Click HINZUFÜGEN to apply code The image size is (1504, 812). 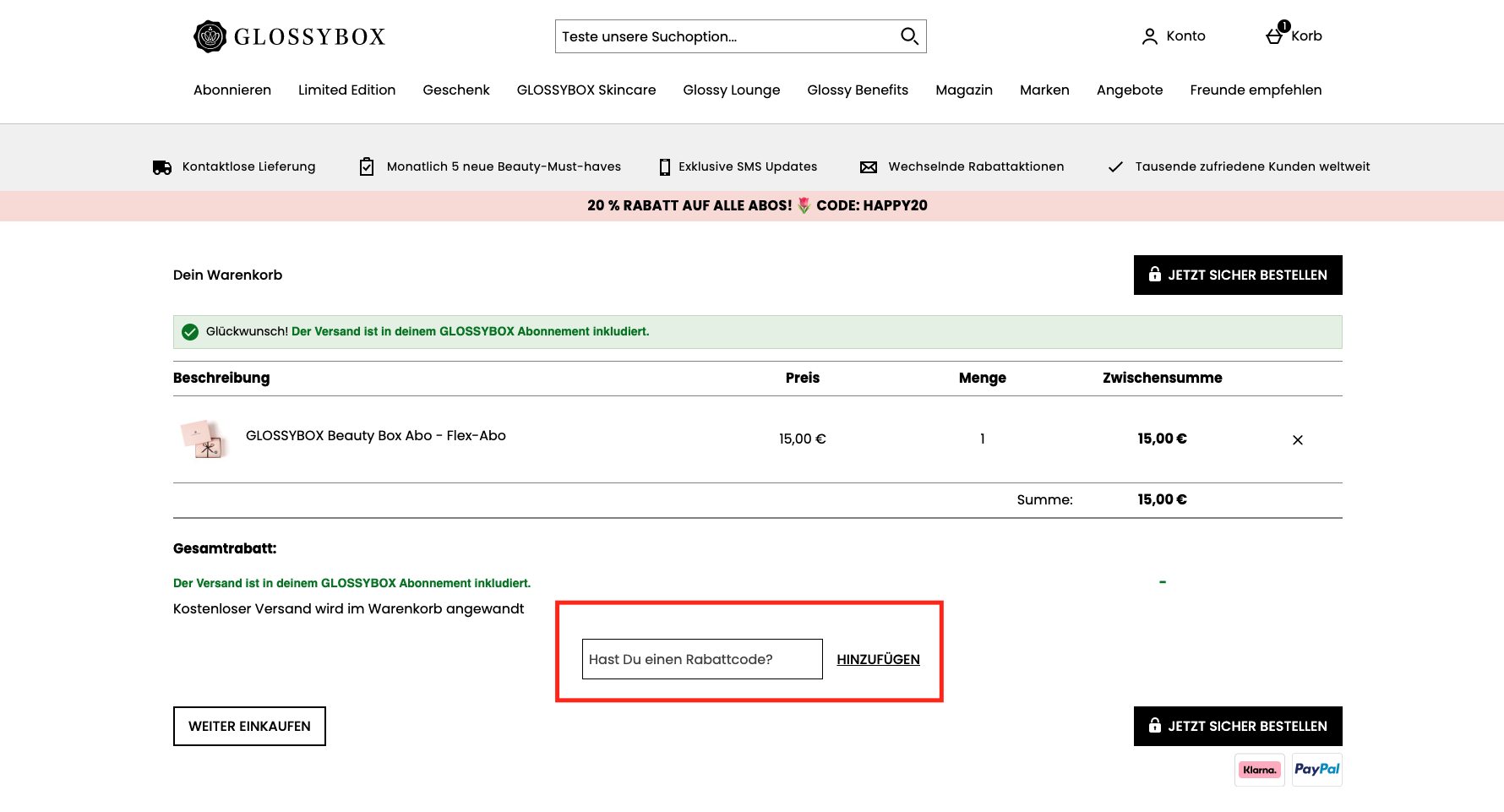878,660
